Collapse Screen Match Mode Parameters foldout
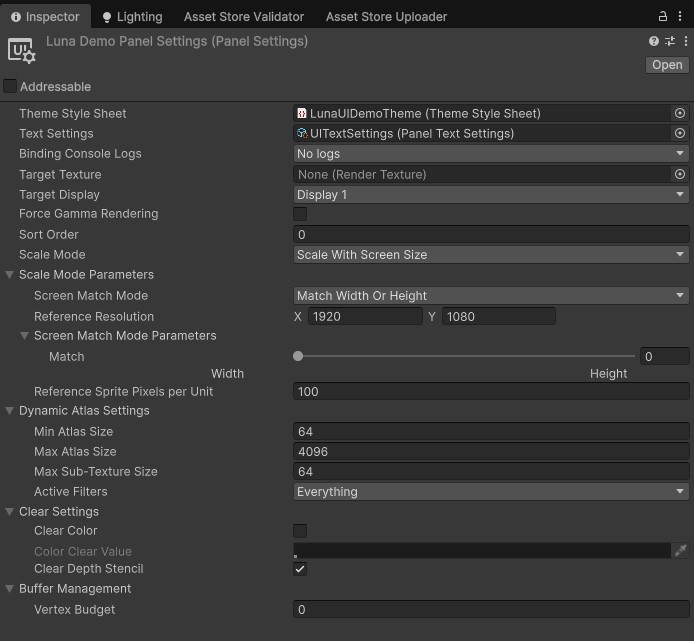 coord(24,336)
